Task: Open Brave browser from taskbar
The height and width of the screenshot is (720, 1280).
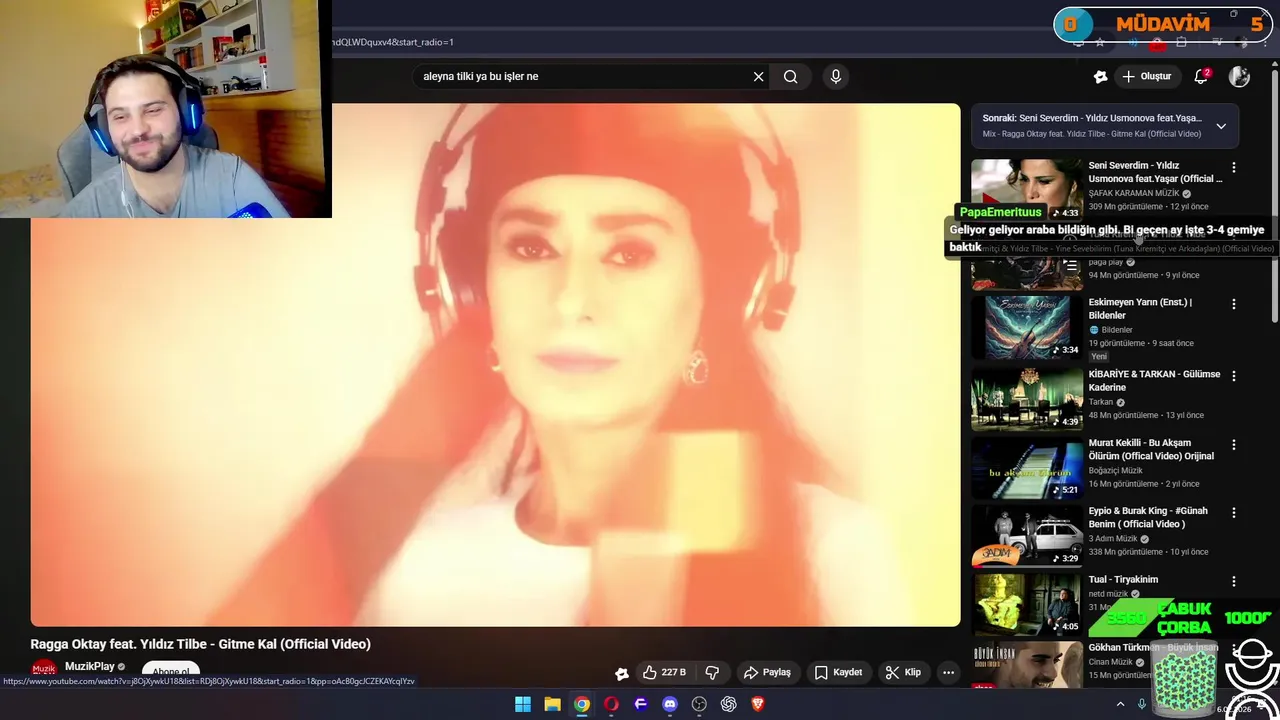Action: pos(758,704)
